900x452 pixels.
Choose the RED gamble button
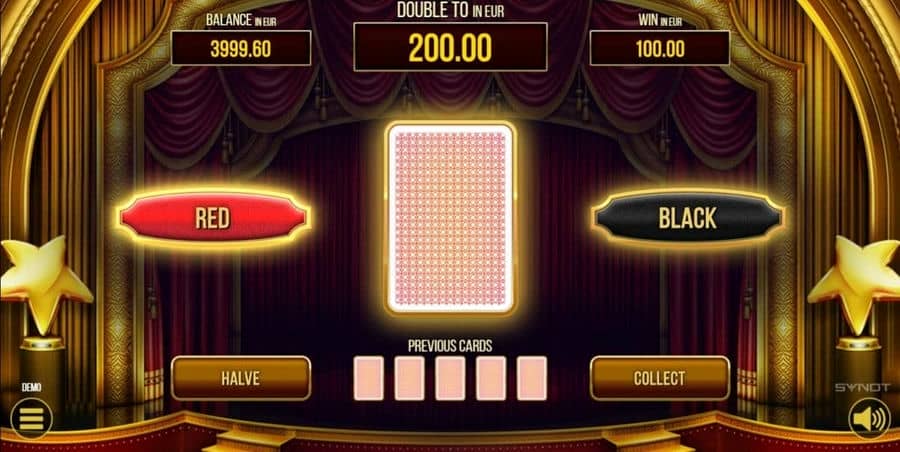click(x=214, y=218)
